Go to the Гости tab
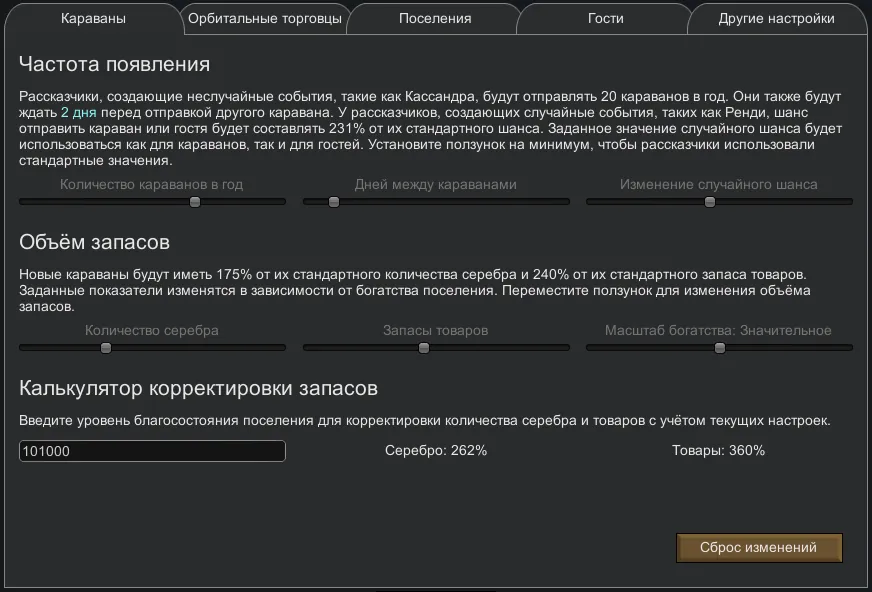This screenshot has height=592, width=872. (606, 19)
